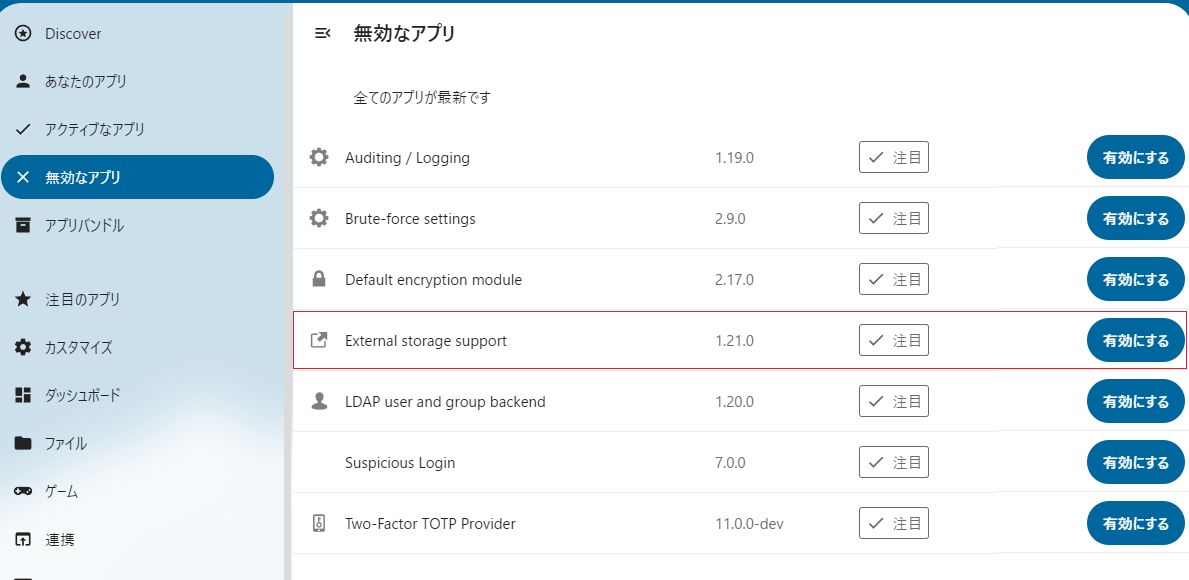
Task: Click the Default encryption module lock icon
Action: click(x=318, y=279)
